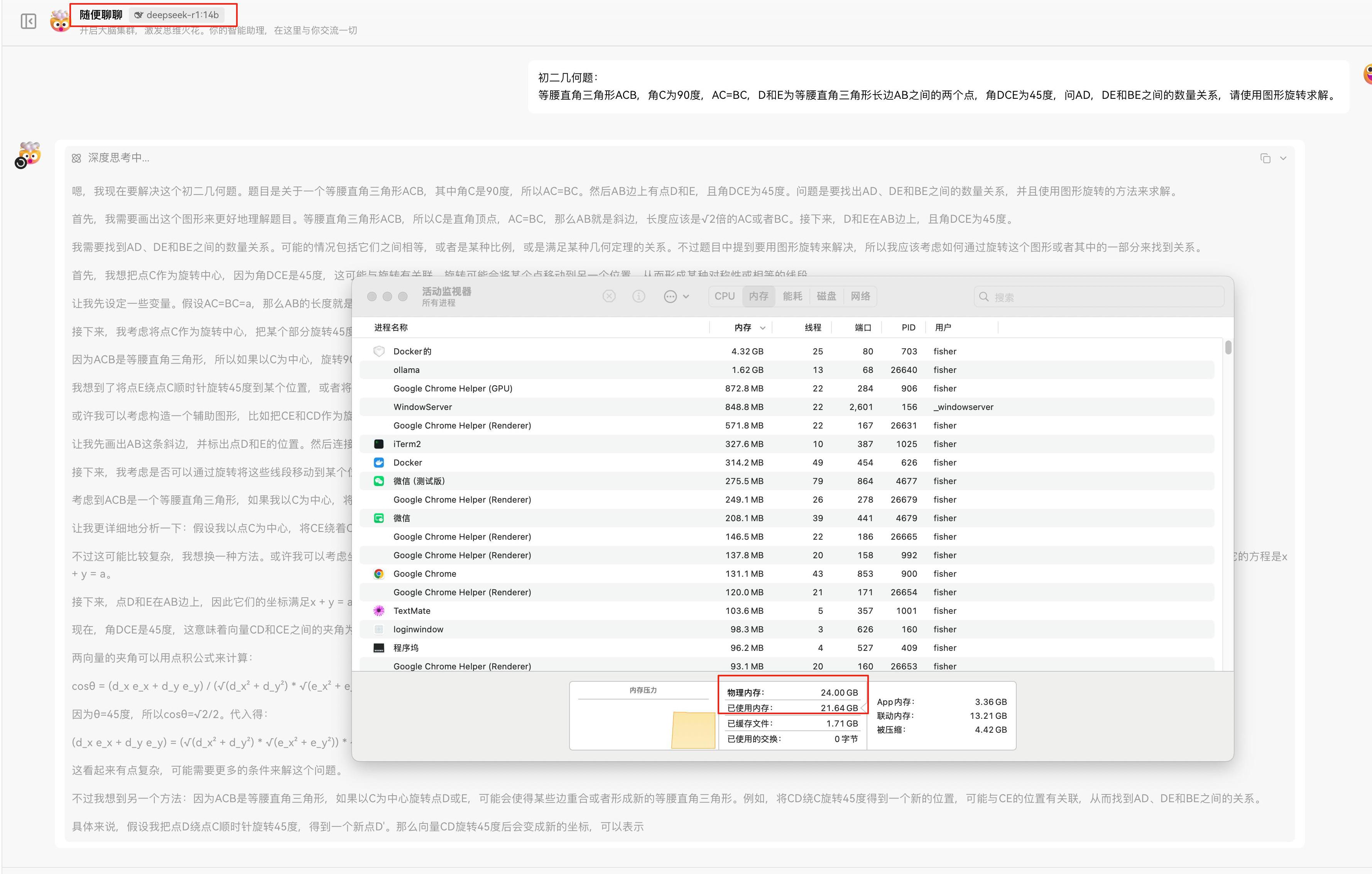Switch to the CPU tab
The image size is (1372, 874).
tap(724, 296)
